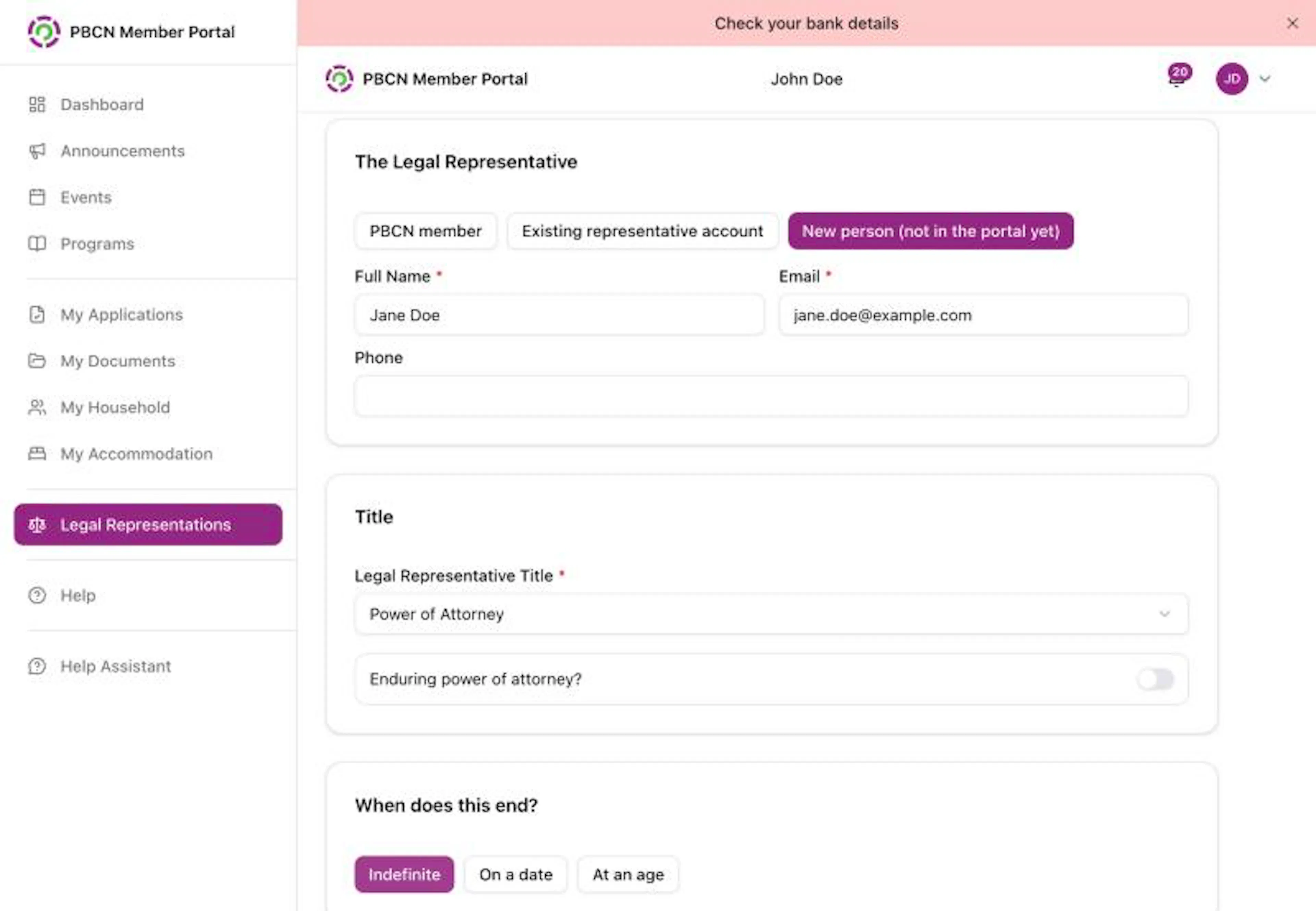Viewport: 1316px width, 911px height.
Task: Click the My Documents menu label
Action: click(118, 361)
